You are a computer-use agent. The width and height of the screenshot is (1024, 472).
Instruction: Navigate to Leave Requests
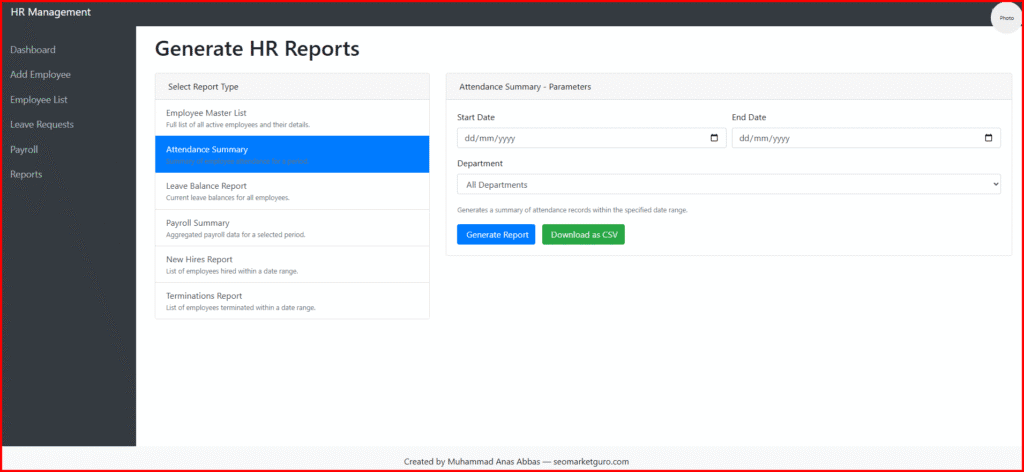click(42, 125)
